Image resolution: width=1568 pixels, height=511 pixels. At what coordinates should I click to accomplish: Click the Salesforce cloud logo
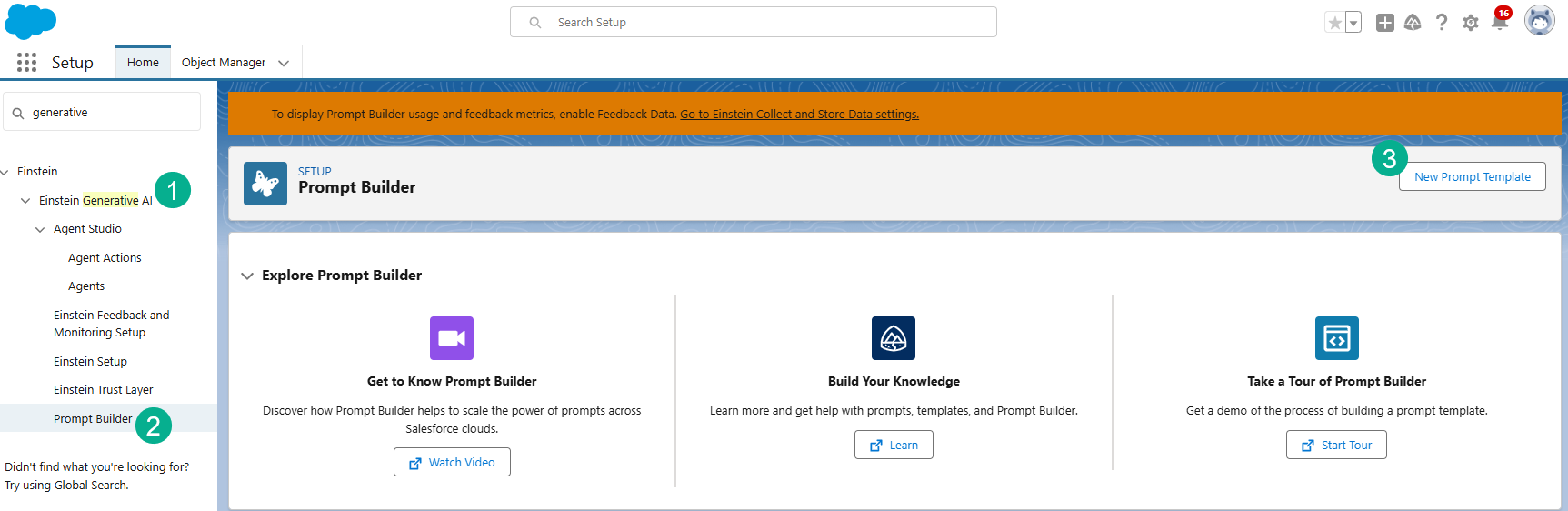tap(30, 21)
